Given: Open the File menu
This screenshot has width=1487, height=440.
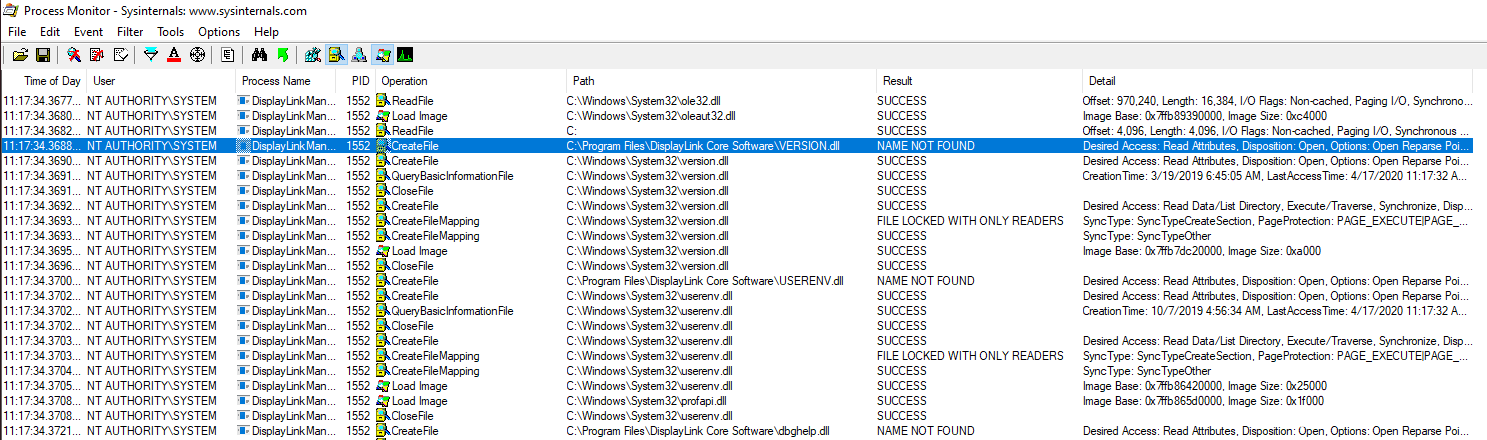Looking at the screenshot, I should coord(17,32).
